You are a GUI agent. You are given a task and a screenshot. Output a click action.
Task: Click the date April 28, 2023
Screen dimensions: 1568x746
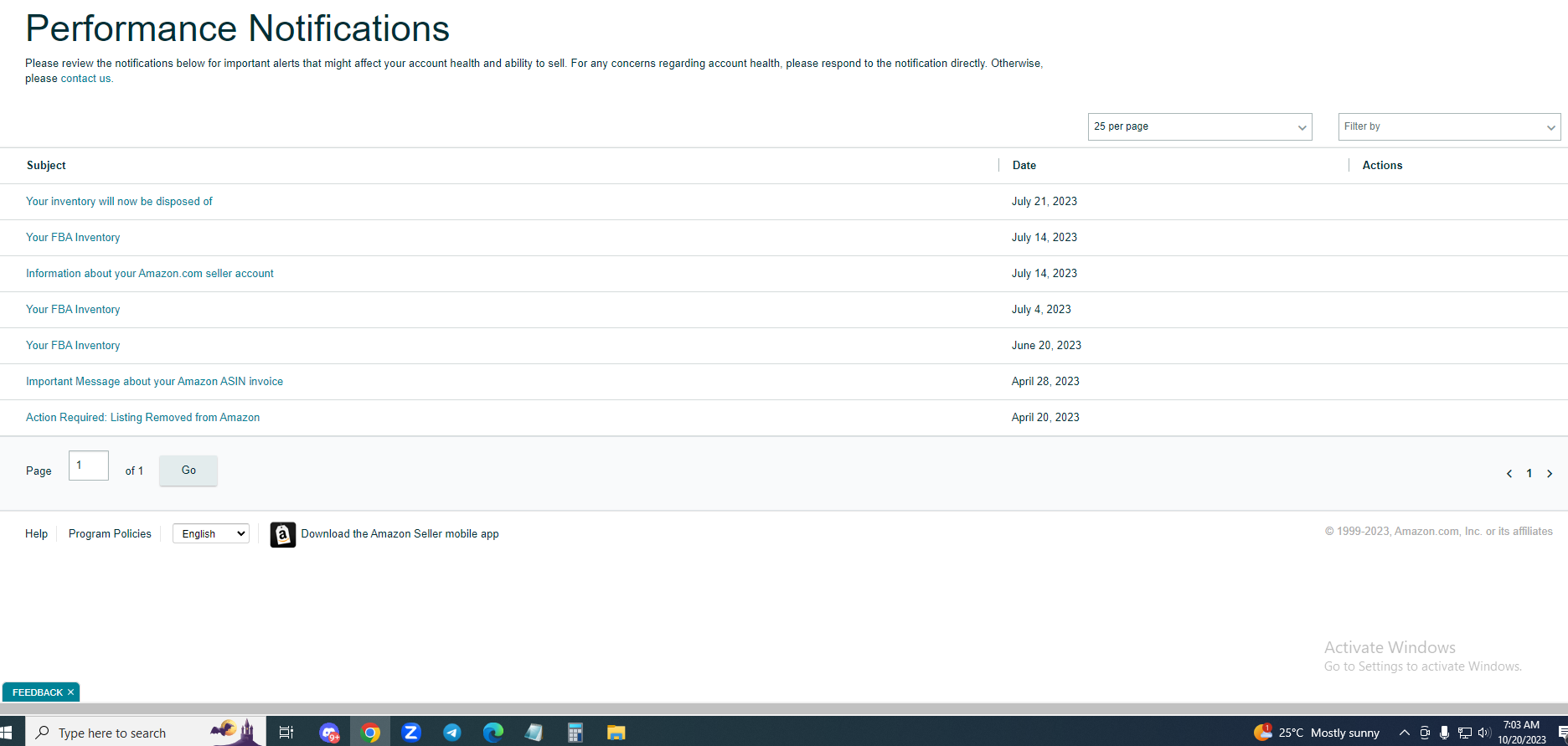pyautogui.click(x=1045, y=382)
